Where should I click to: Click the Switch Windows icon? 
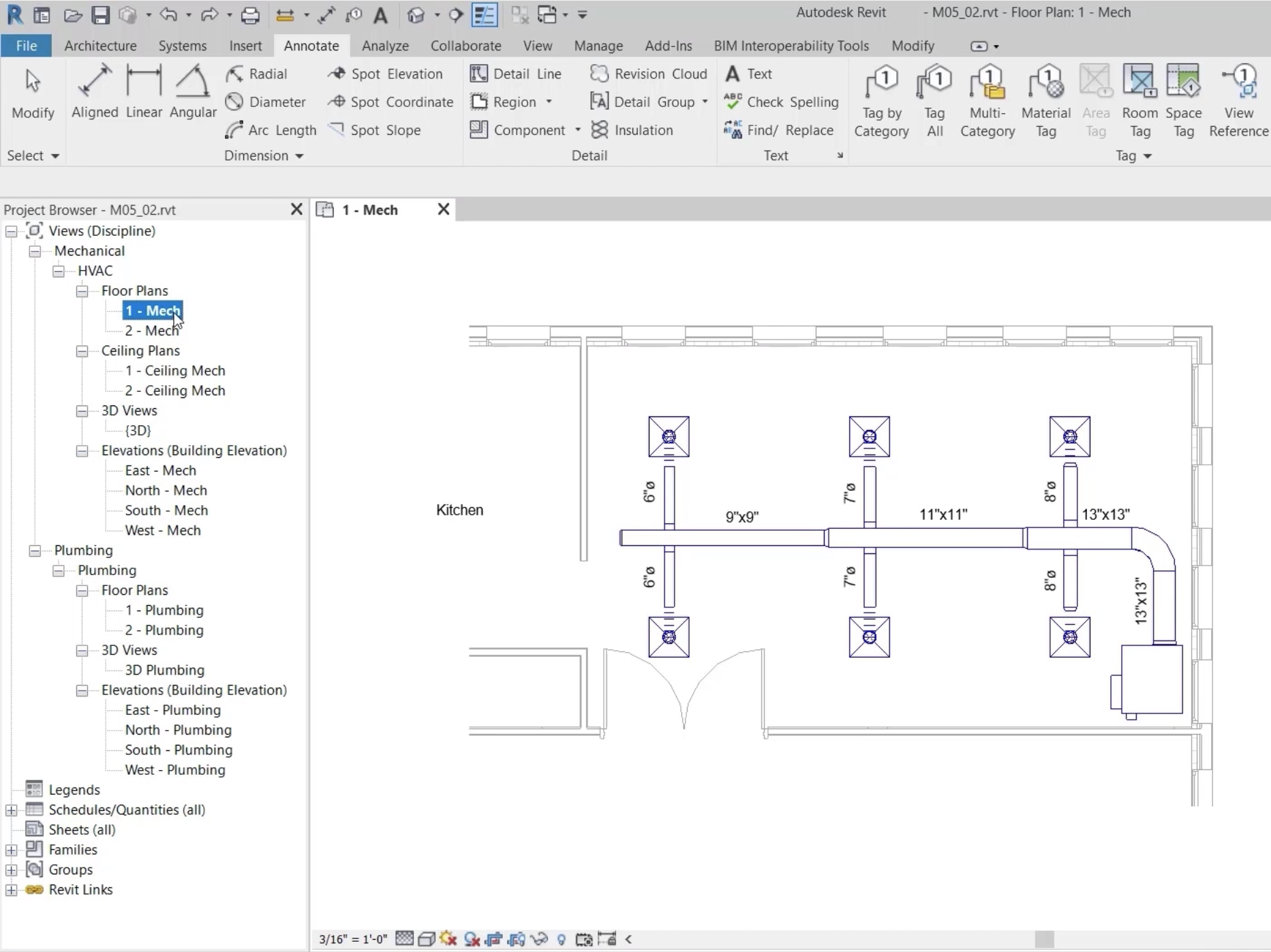click(547, 14)
